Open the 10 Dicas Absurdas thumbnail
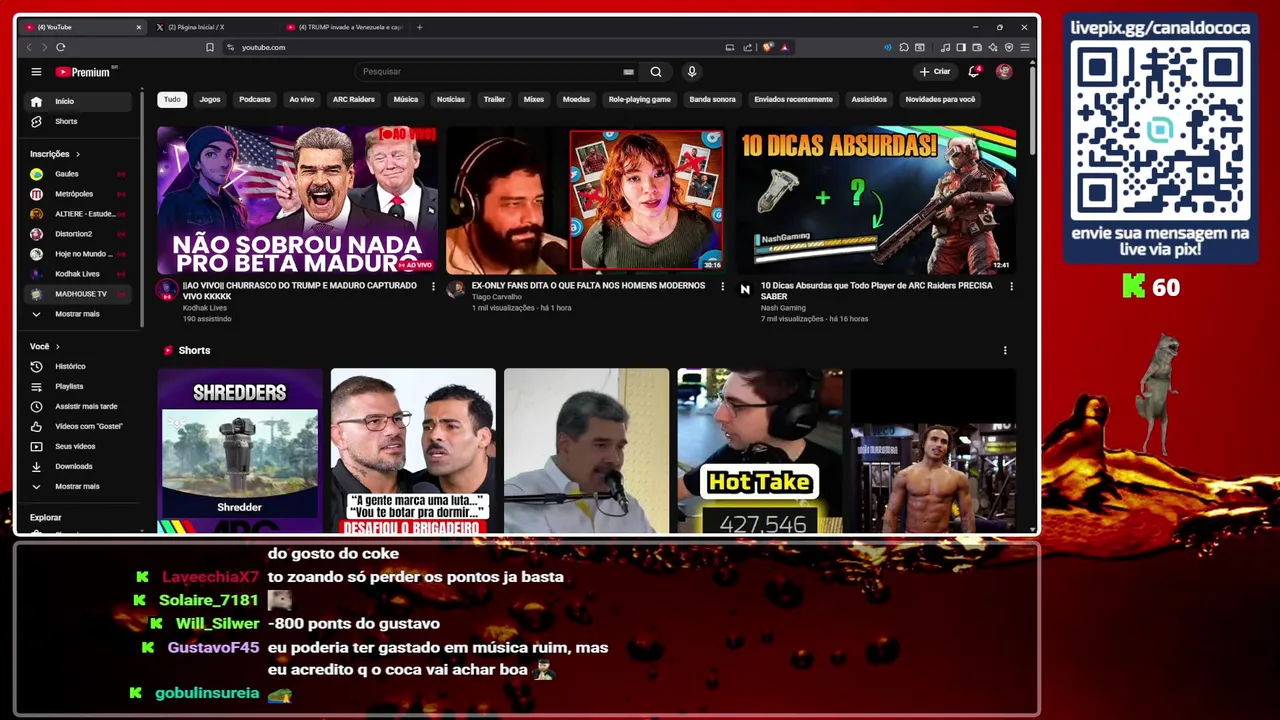 (x=876, y=200)
